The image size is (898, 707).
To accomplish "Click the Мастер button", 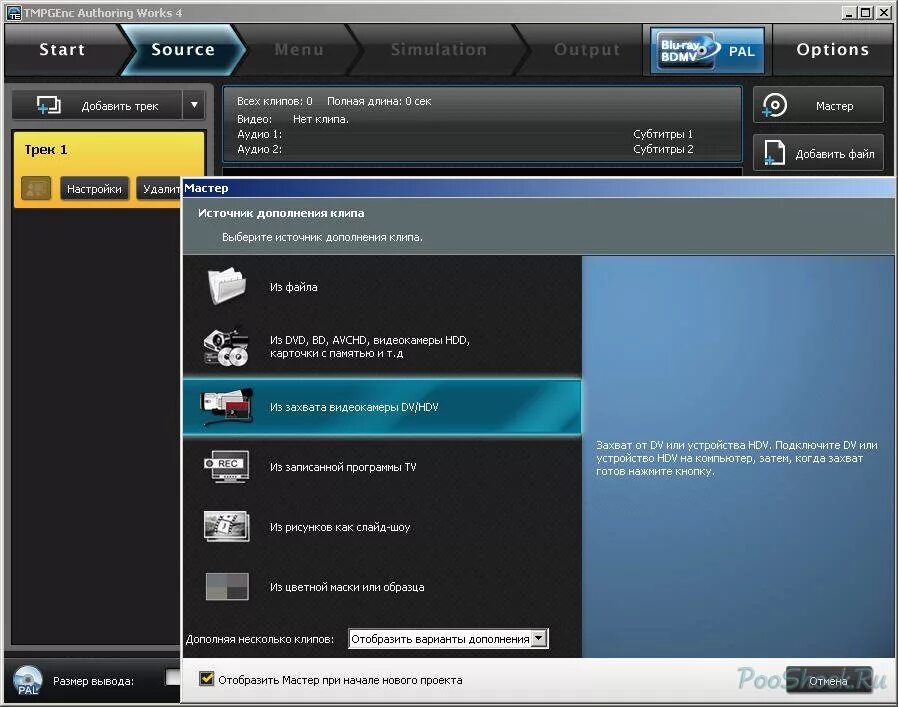I will [818, 105].
